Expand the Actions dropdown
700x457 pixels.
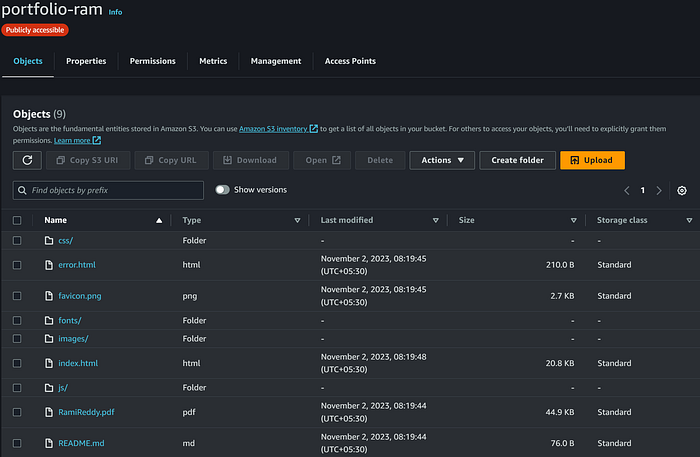442,160
